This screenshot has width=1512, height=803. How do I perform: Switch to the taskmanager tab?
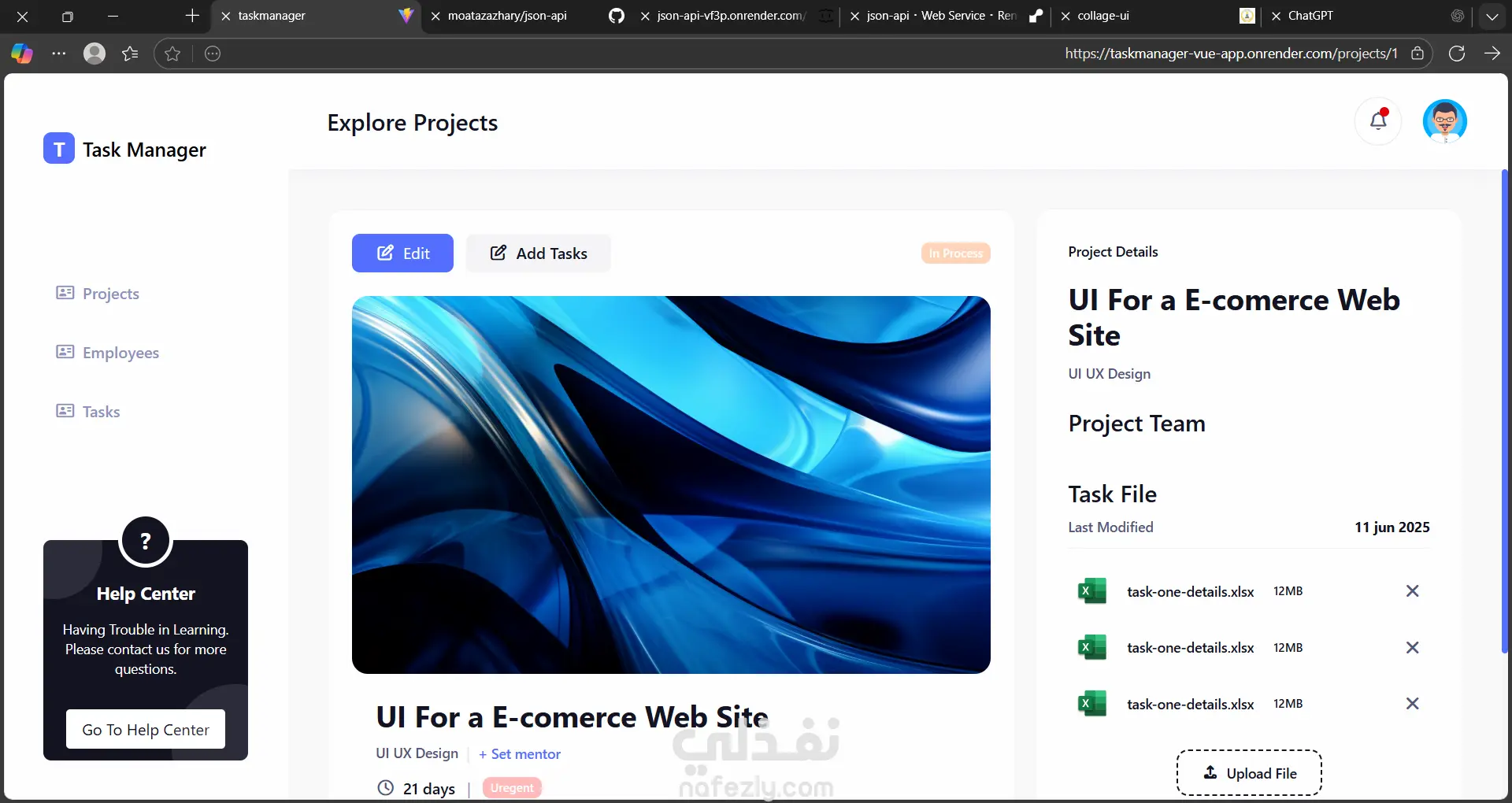point(316,16)
